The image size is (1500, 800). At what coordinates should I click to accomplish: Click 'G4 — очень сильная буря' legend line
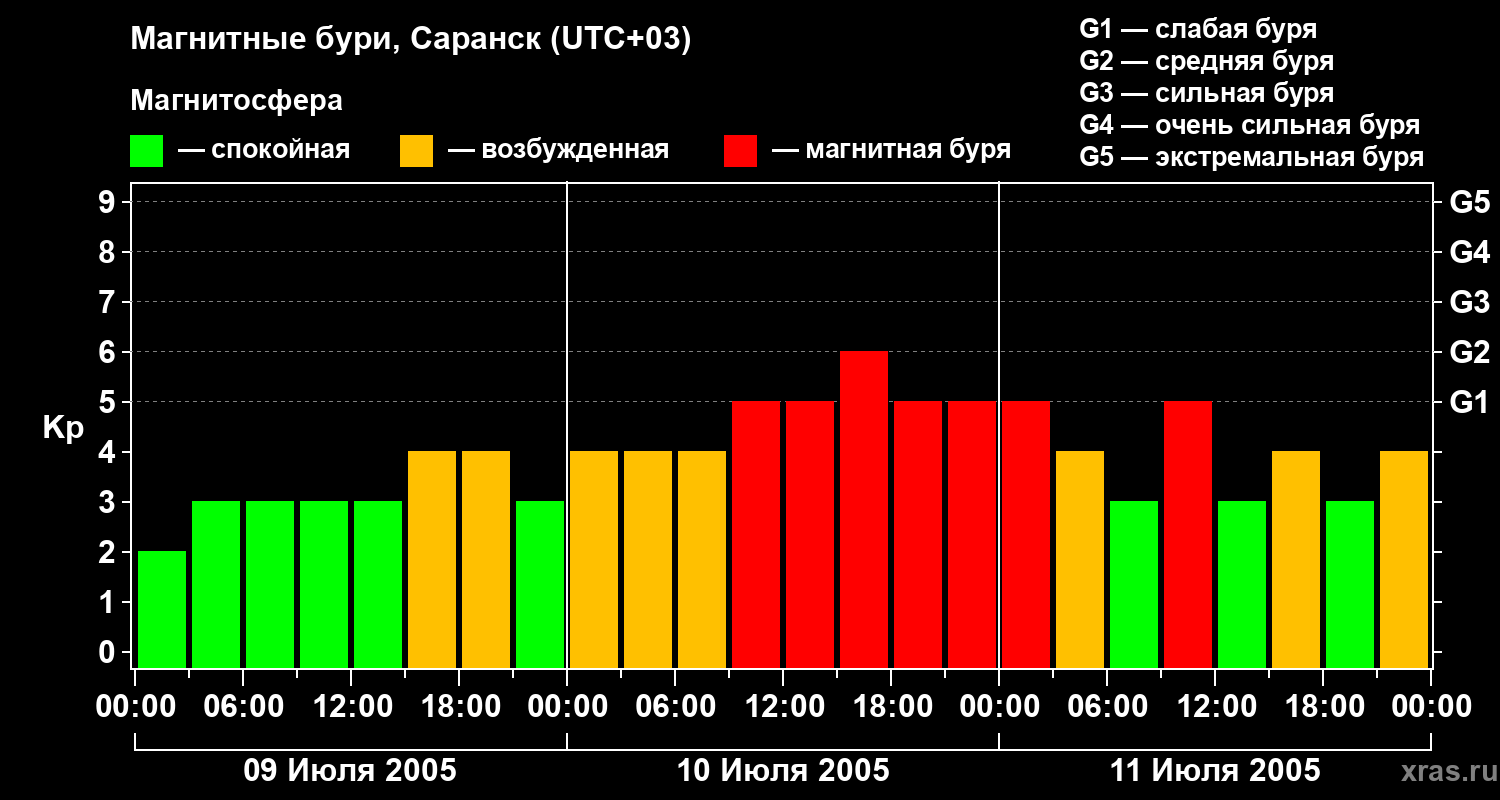pos(1250,125)
